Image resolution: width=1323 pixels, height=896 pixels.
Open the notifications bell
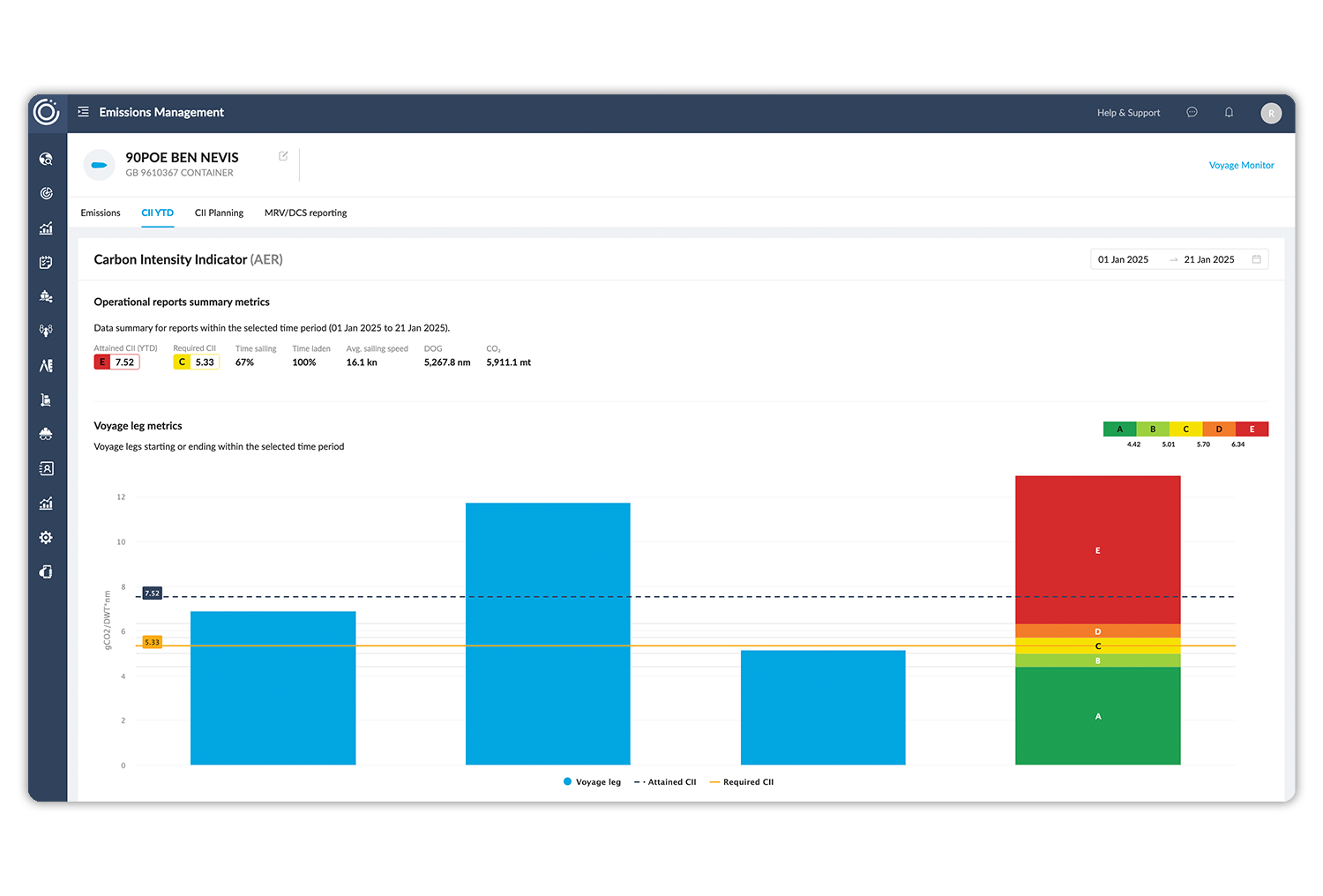1229,112
